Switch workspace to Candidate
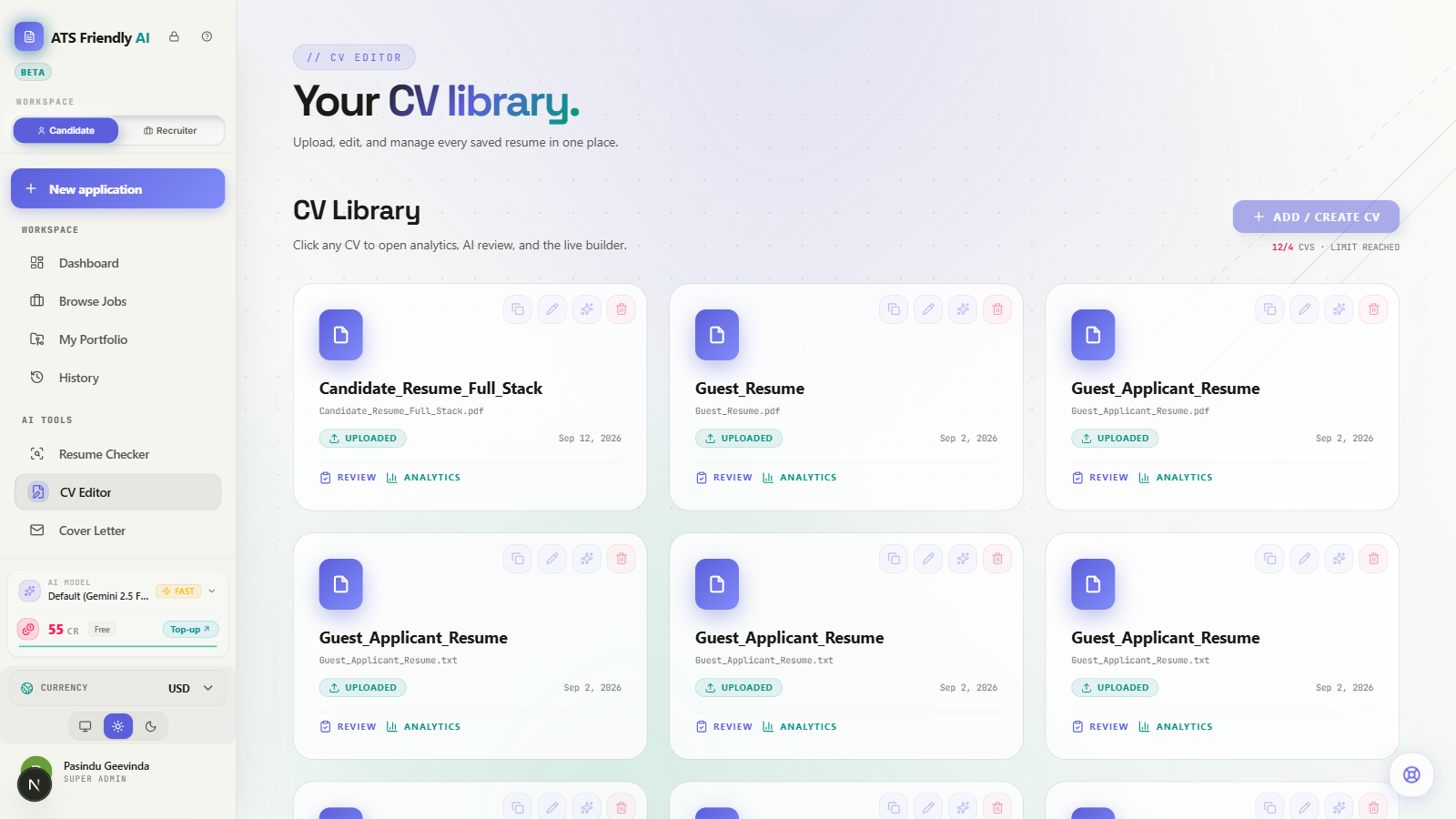Viewport: 1456px width, 819px height. 66,130
